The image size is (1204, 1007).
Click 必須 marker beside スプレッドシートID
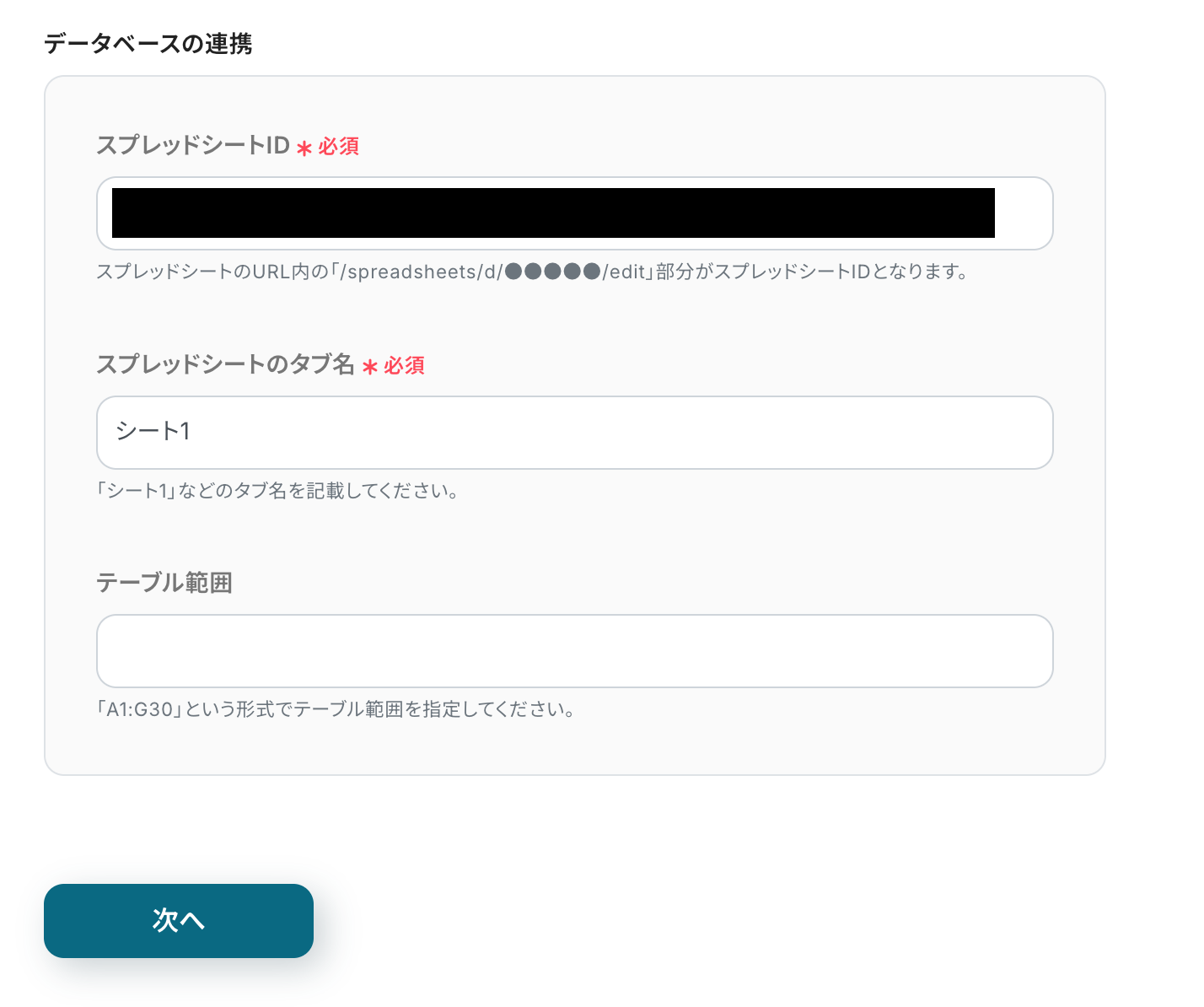339,147
